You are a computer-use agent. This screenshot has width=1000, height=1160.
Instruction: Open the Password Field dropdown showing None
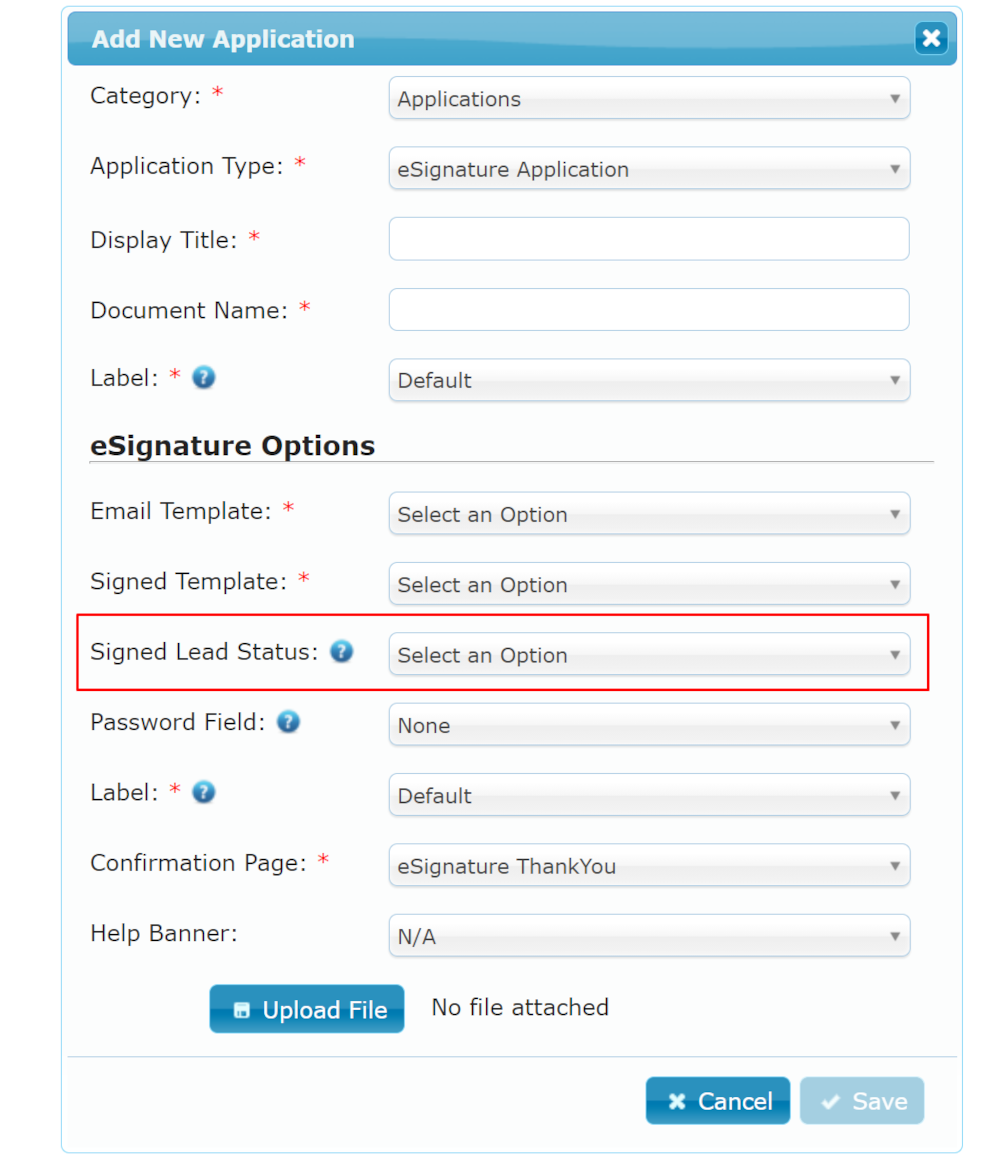[x=649, y=724]
